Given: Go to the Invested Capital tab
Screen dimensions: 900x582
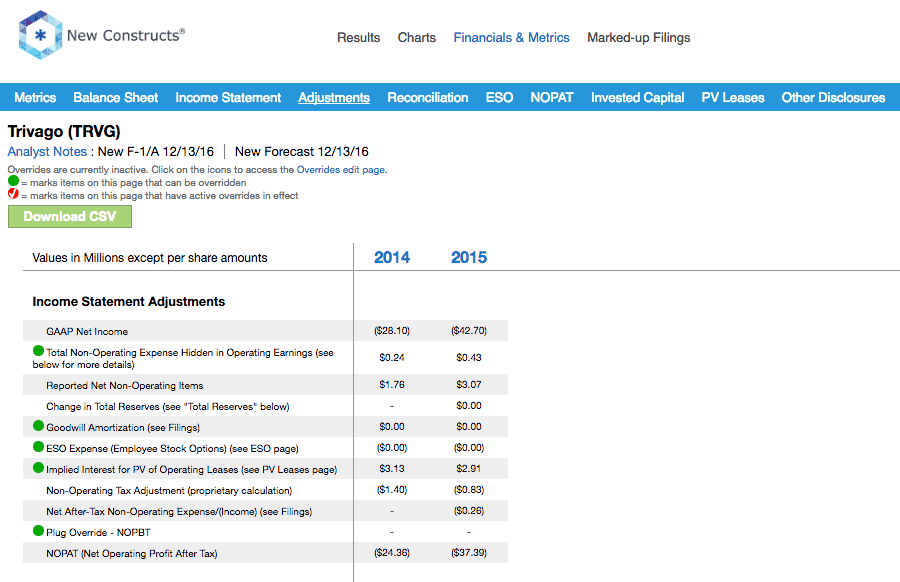Looking at the screenshot, I should coord(638,98).
